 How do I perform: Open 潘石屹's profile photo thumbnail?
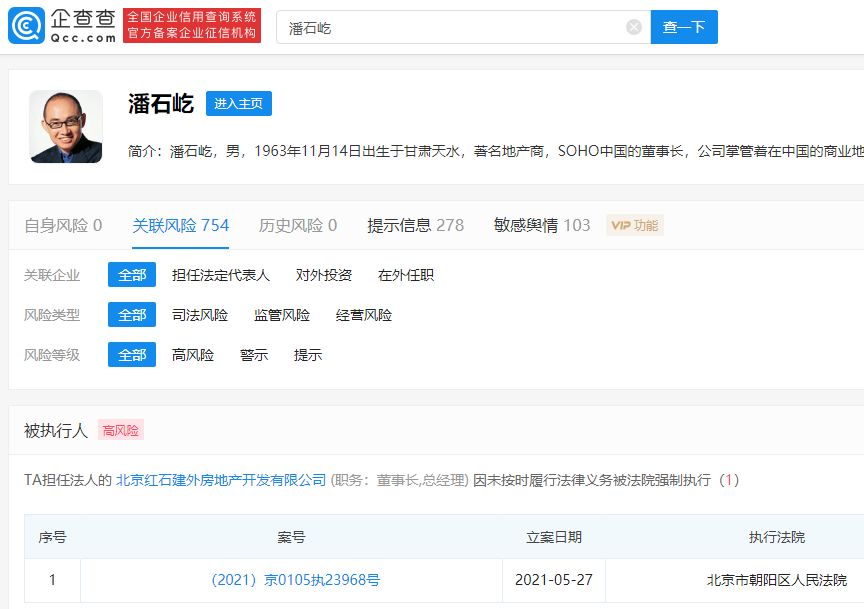(66, 127)
